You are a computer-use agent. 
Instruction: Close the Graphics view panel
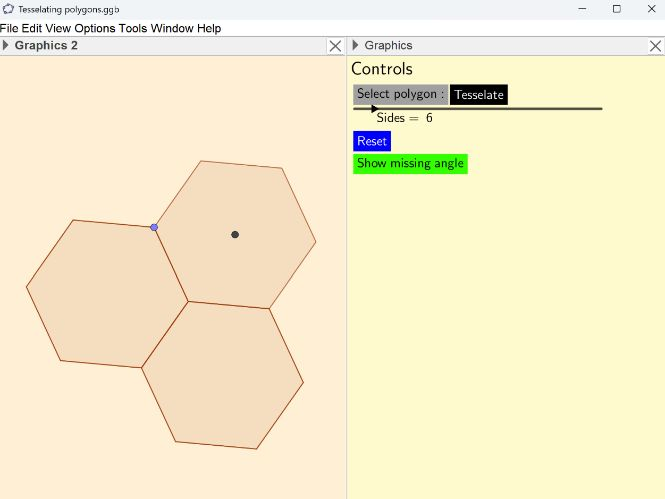click(x=655, y=46)
